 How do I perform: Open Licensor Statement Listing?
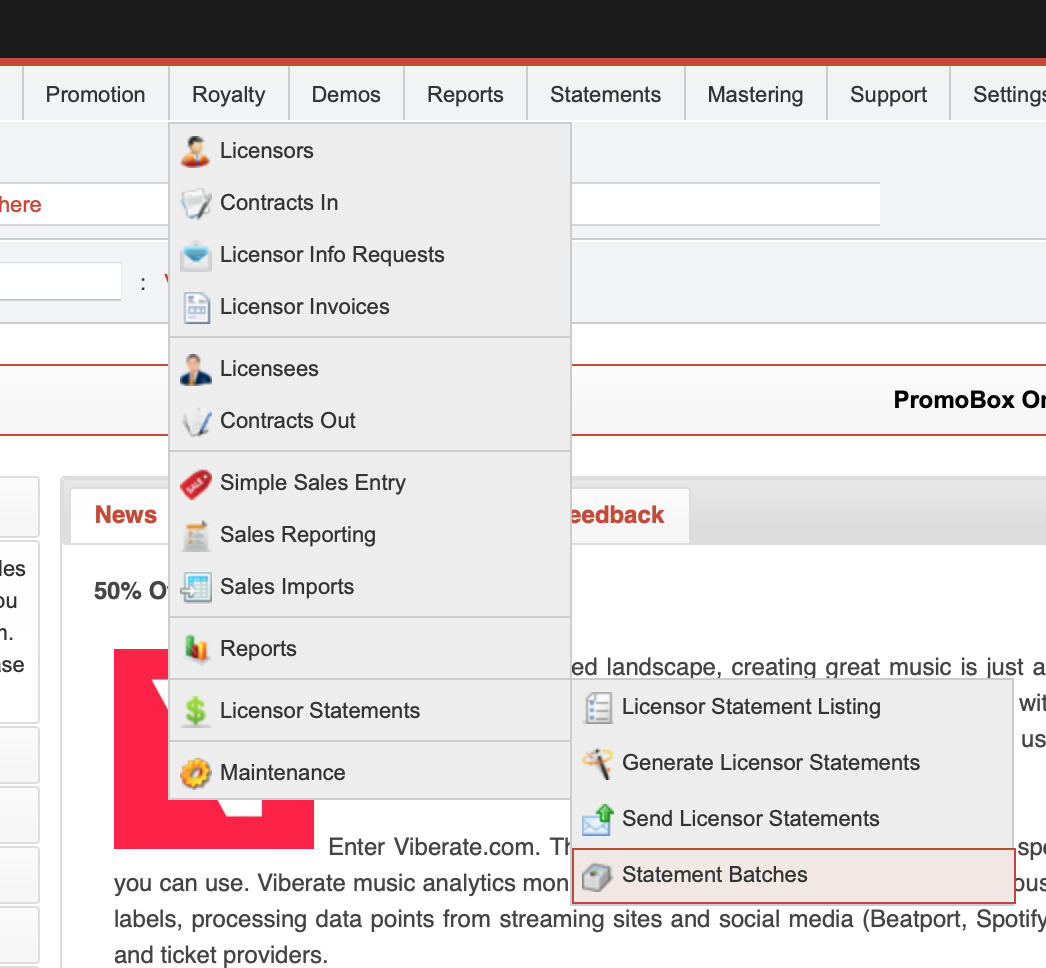[750, 707]
